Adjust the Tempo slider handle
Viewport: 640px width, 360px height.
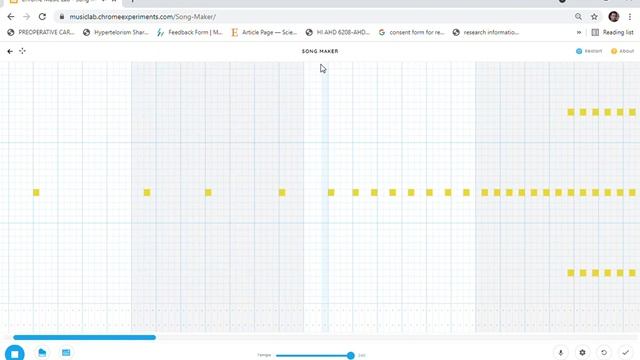(x=351, y=356)
